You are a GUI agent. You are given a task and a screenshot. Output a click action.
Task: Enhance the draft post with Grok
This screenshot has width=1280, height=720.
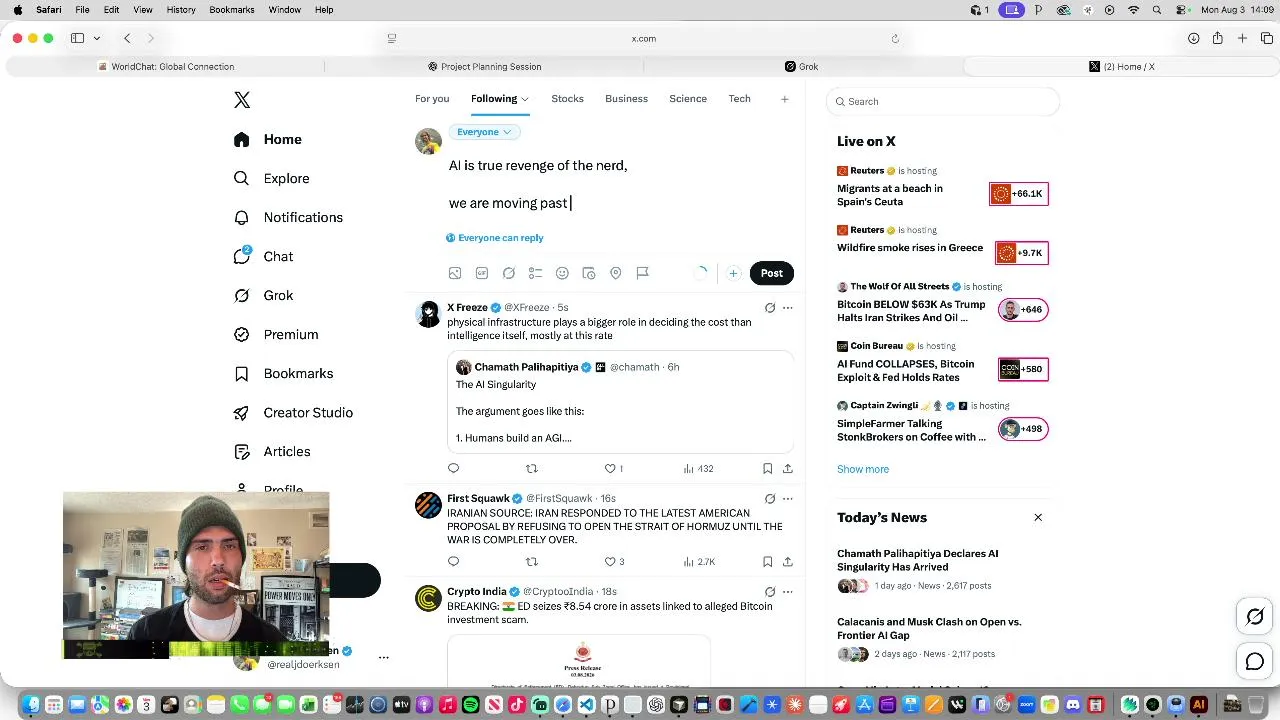click(x=509, y=273)
